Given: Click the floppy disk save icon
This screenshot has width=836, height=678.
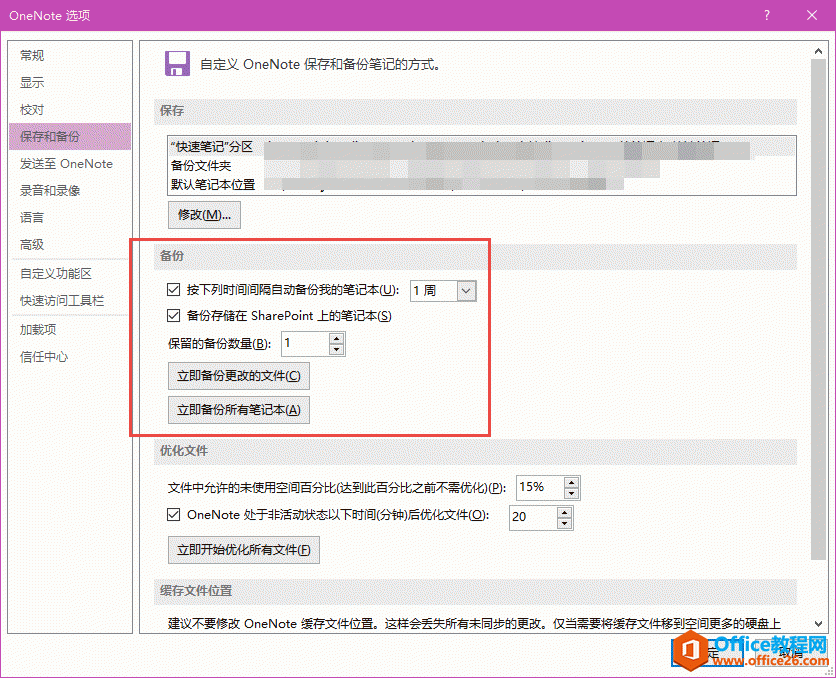Looking at the screenshot, I should pos(177,62).
